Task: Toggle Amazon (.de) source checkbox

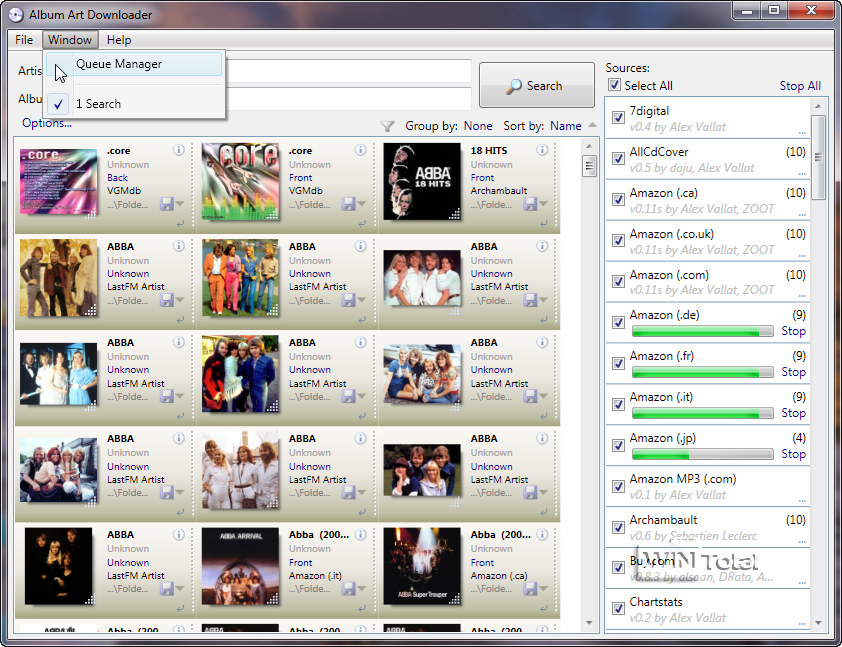Action: click(618, 322)
